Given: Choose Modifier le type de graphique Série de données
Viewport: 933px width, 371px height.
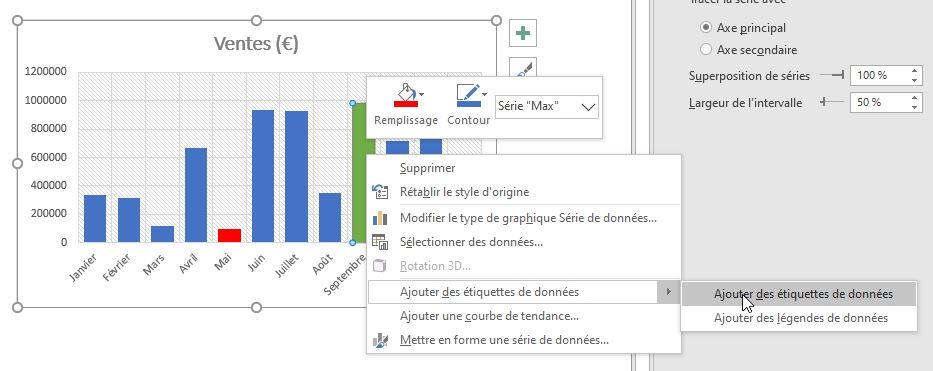Looking at the screenshot, I should pyautogui.click(x=524, y=218).
